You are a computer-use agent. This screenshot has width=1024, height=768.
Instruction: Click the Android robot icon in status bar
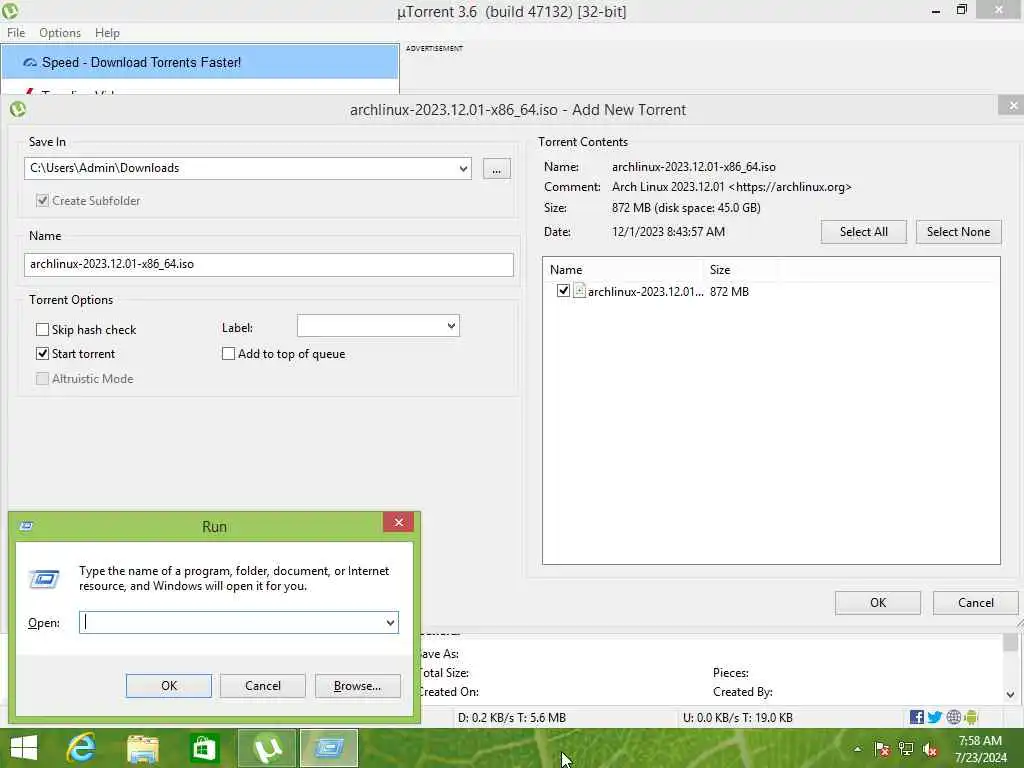(971, 717)
